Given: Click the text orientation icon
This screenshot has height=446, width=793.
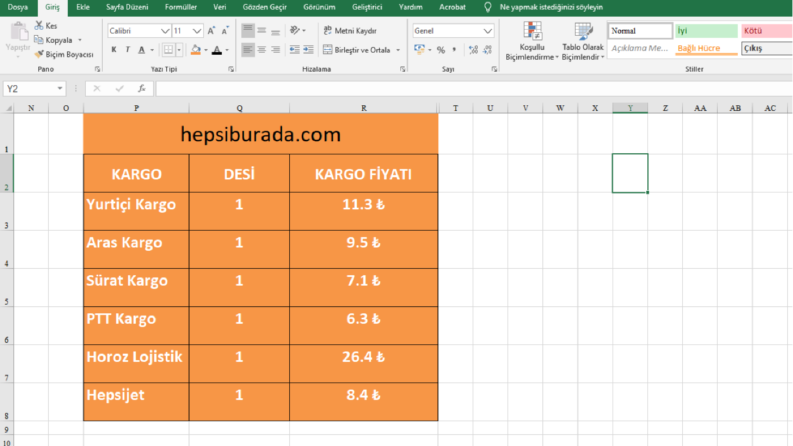Looking at the screenshot, I should click(x=295, y=30).
